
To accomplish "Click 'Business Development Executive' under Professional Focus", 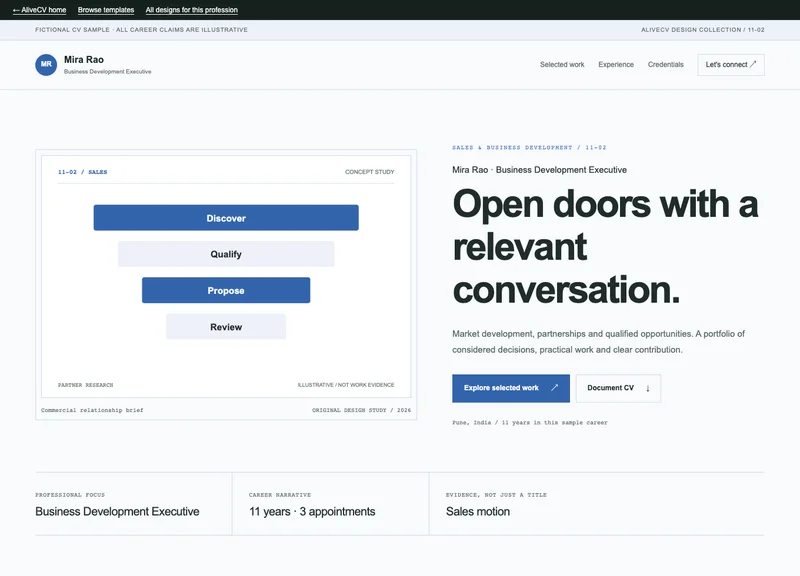I will pos(117,511).
